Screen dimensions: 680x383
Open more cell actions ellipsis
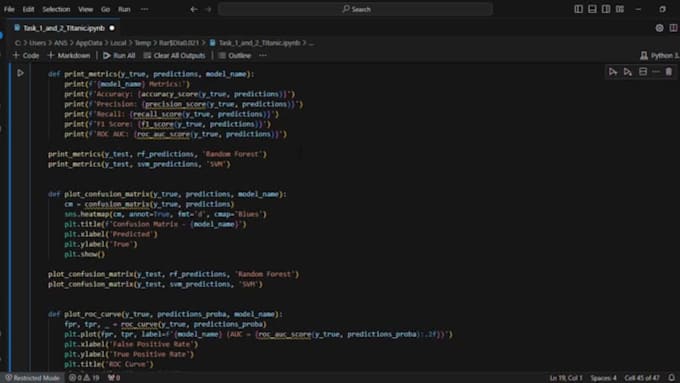click(656, 72)
